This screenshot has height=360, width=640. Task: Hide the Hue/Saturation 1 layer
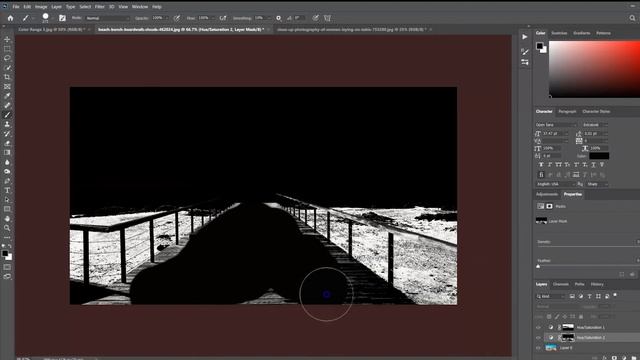pyautogui.click(x=538, y=327)
